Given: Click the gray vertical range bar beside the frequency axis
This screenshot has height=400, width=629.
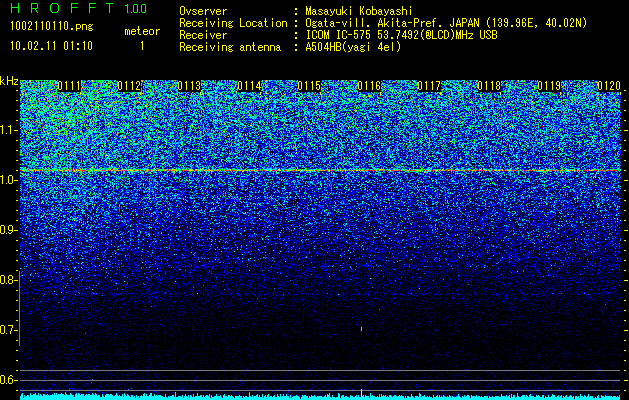Looking at the screenshot, I should (x=19, y=309).
